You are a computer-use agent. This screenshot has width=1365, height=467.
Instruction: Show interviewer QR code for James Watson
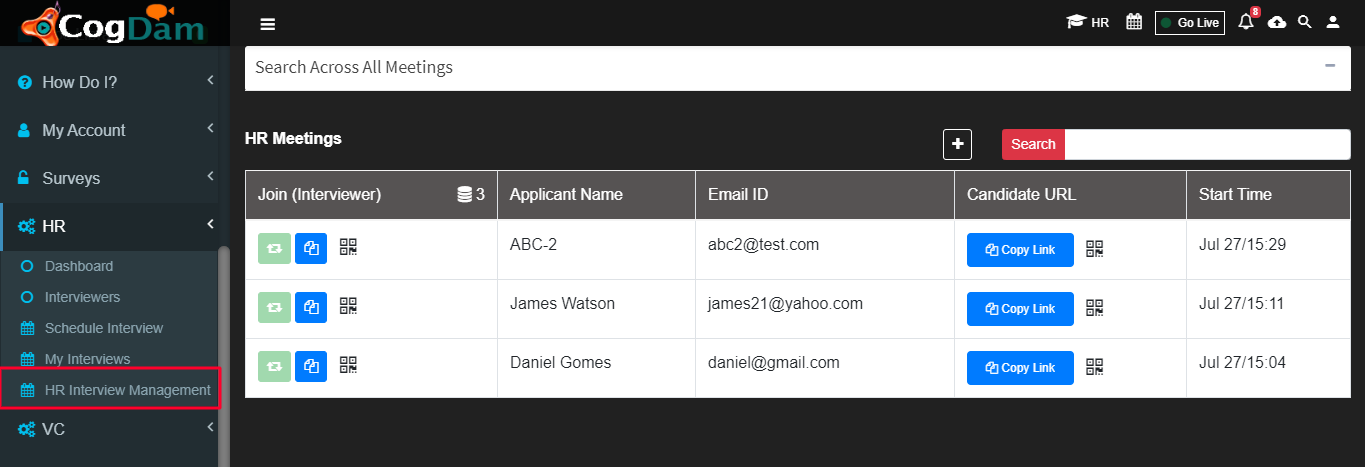click(348, 306)
